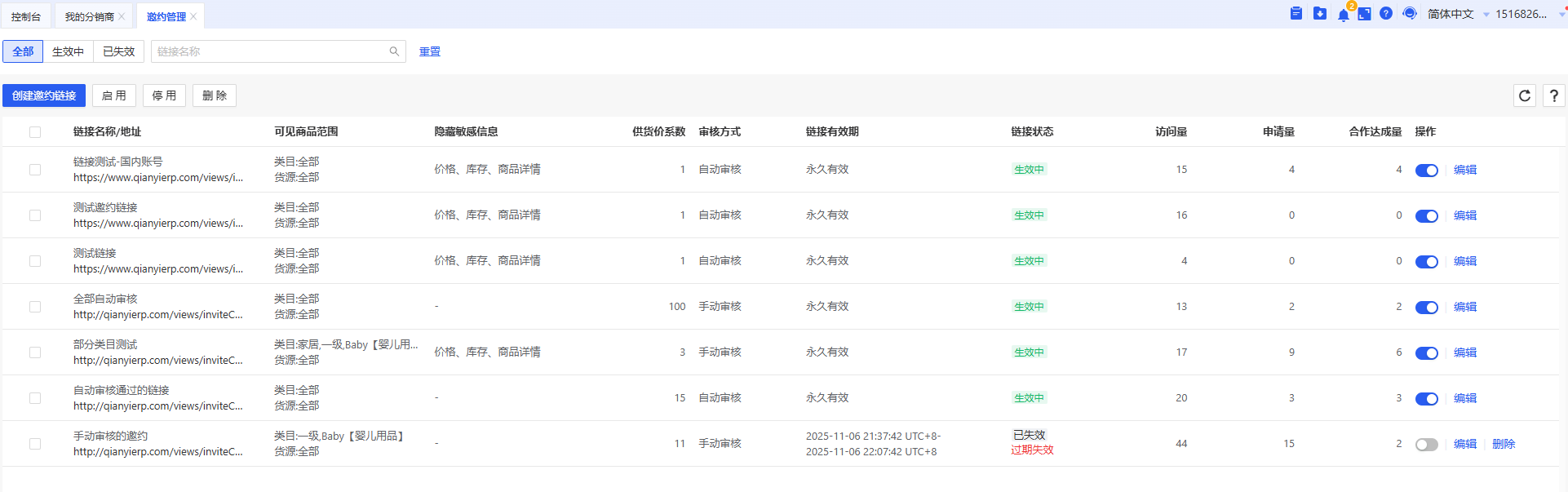1568x492 pixels.
Task: Open the download center folder icon
Action: tap(1320, 13)
